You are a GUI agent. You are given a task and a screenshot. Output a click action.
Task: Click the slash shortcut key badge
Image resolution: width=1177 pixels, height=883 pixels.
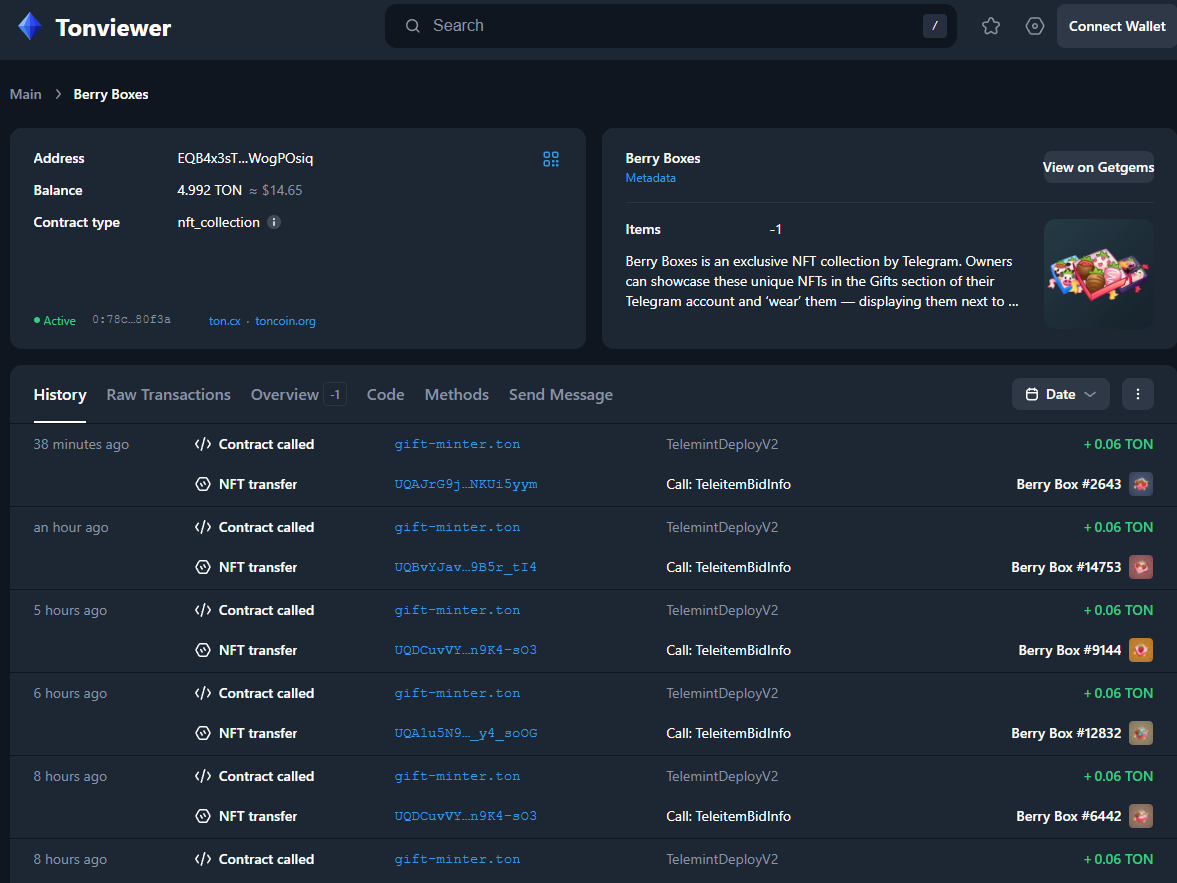point(934,27)
